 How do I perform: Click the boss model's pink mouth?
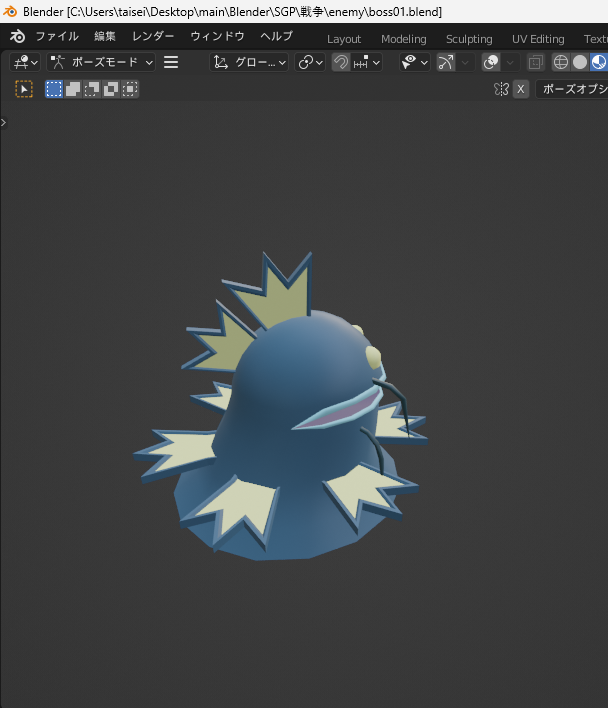coord(345,413)
